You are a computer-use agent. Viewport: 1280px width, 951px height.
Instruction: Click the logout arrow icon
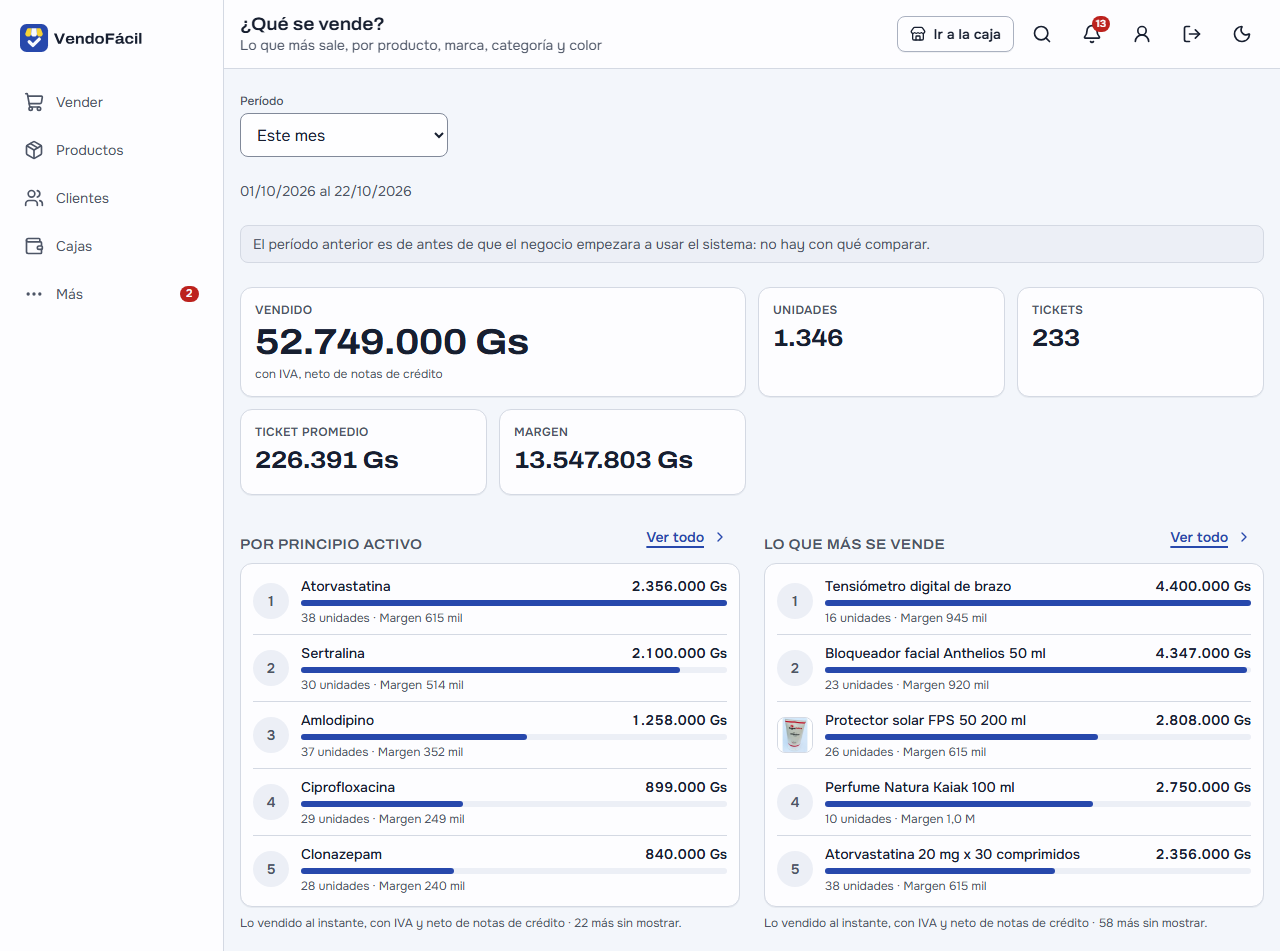click(x=1192, y=34)
